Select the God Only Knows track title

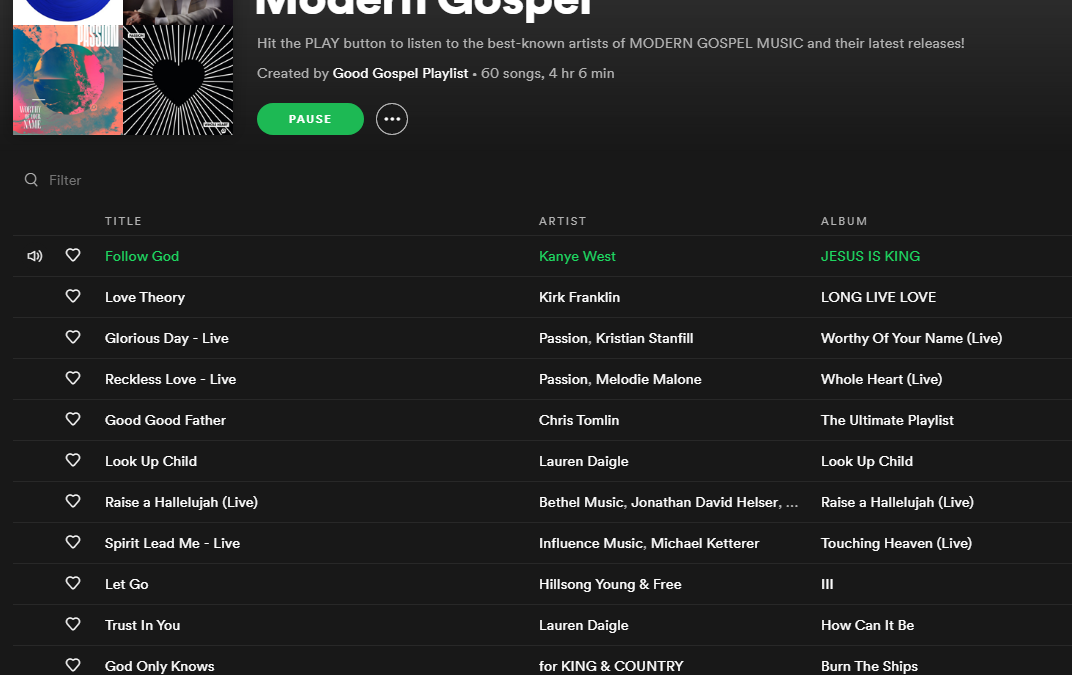tap(159, 666)
